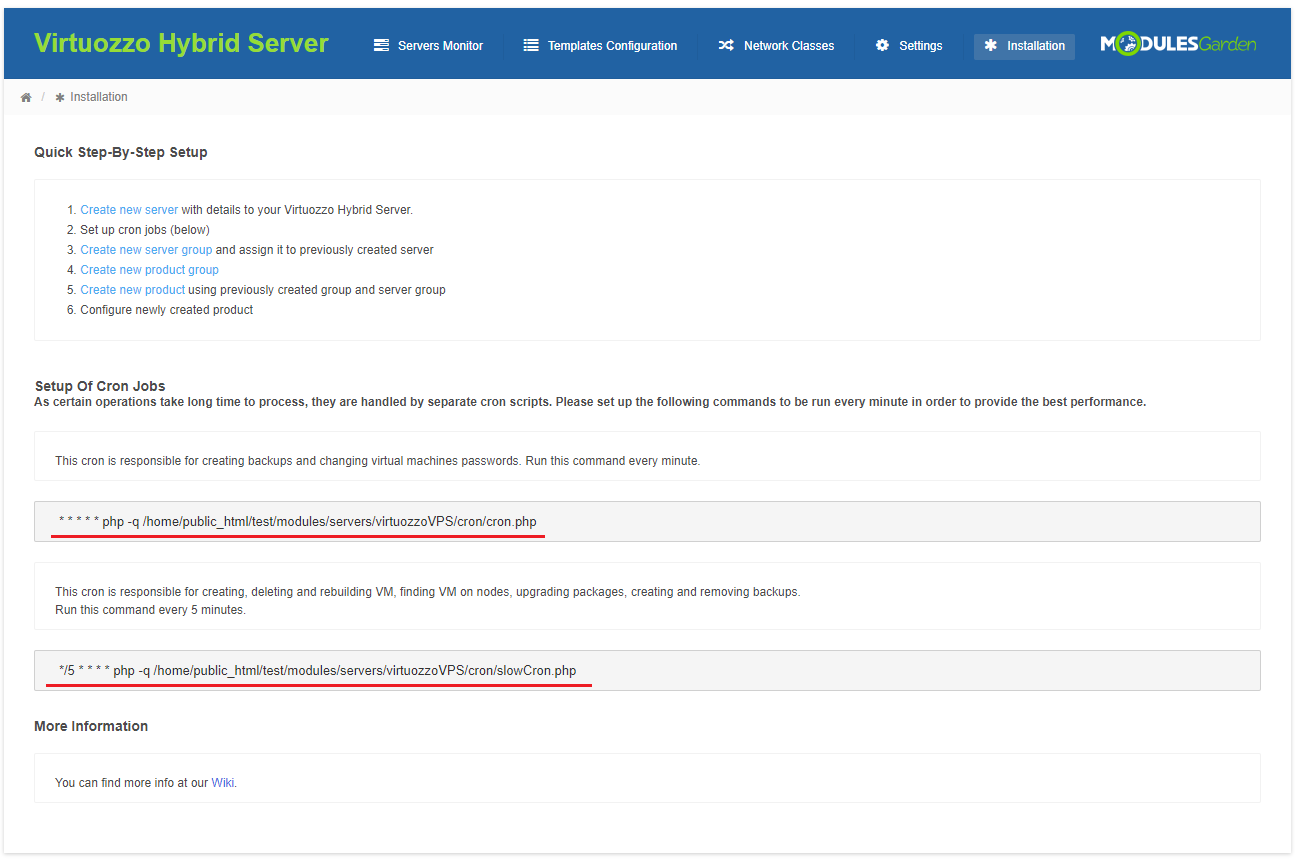Follow the Create new product link
The height and width of the screenshot is (860, 1295).
coord(132,290)
